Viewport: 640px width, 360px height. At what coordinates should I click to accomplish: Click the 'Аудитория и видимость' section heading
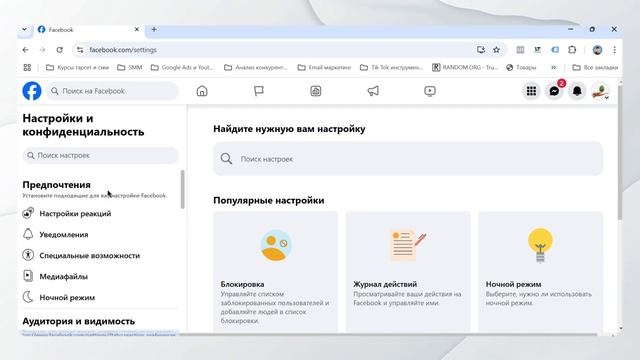point(78,321)
